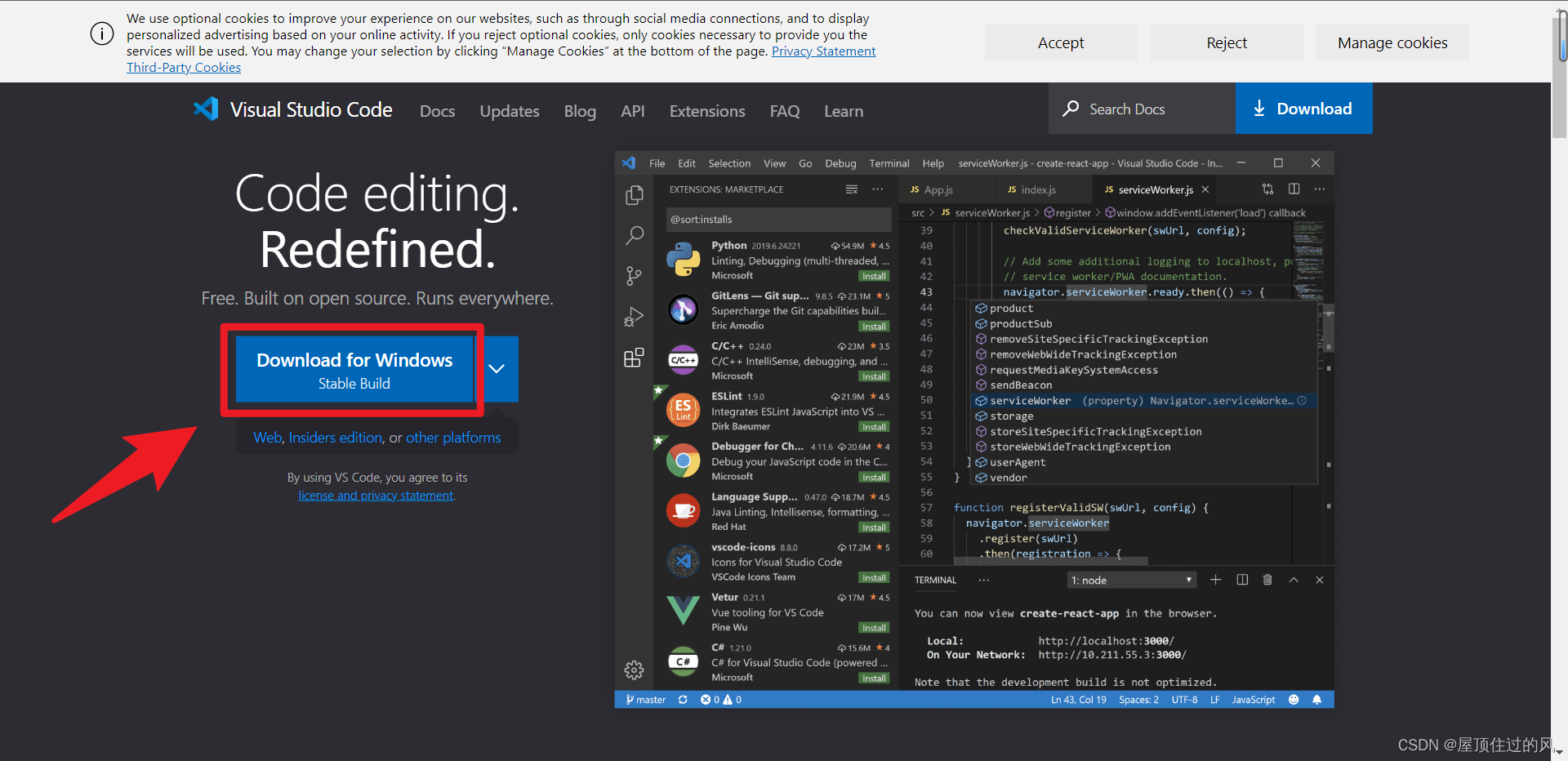The width and height of the screenshot is (1568, 761).
Task: Click the Download button in header
Action: 1303,109
